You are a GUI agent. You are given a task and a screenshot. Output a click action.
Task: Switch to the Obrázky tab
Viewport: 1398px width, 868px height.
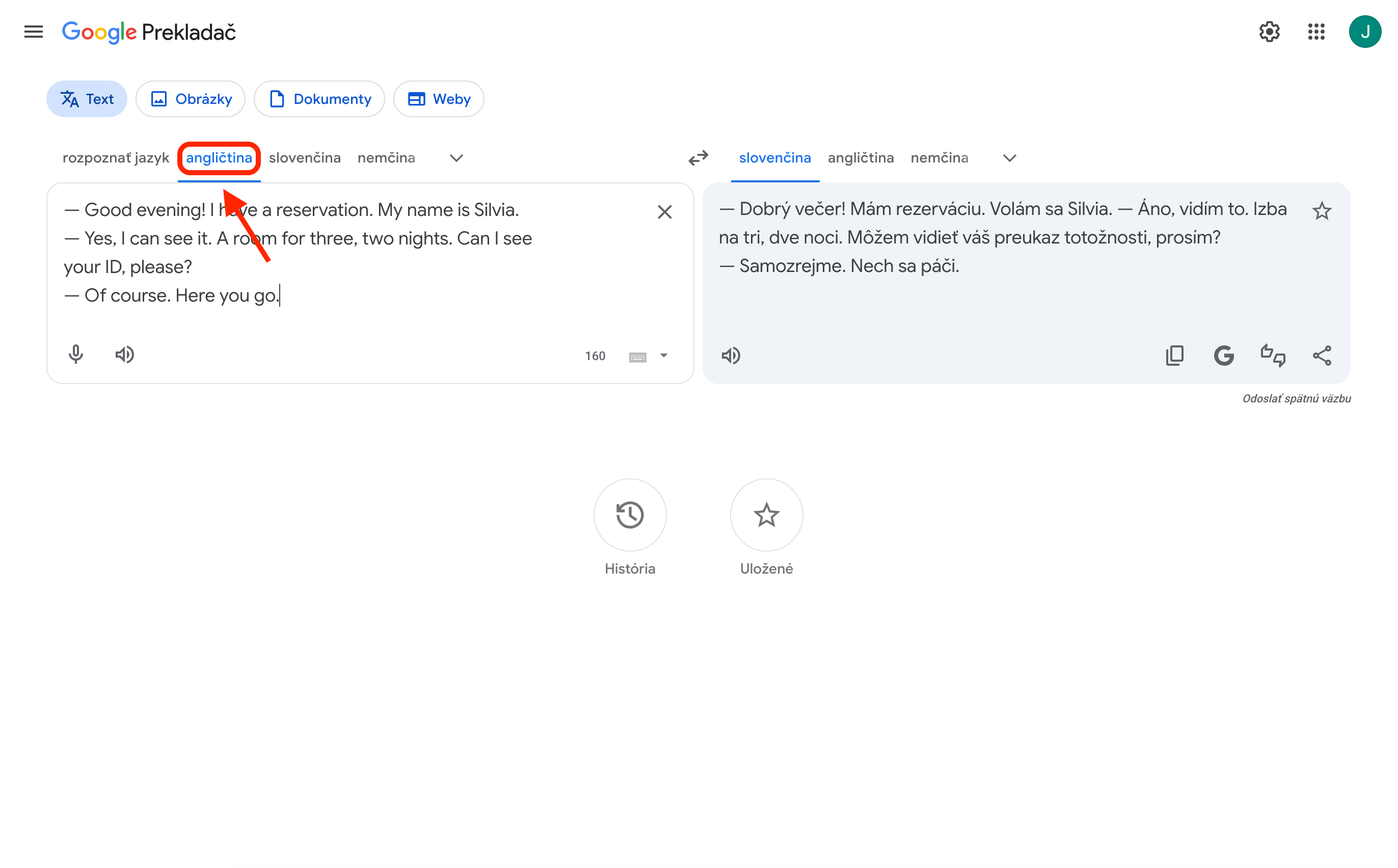click(191, 99)
